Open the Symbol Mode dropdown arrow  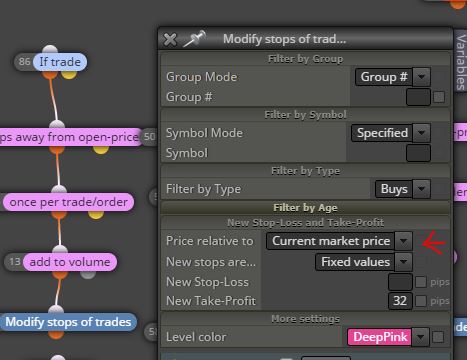[x=421, y=133]
